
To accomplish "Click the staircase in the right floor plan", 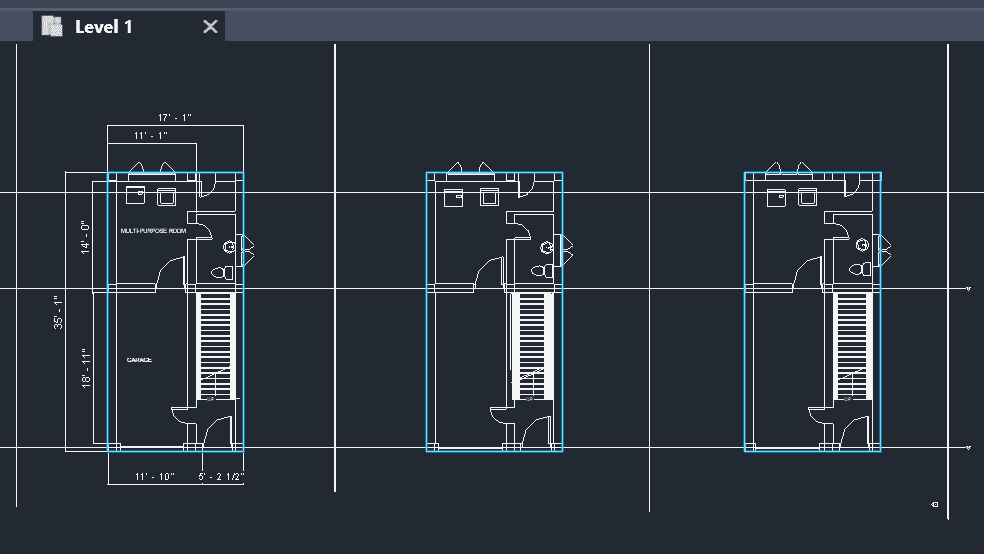I will [x=852, y=342].
